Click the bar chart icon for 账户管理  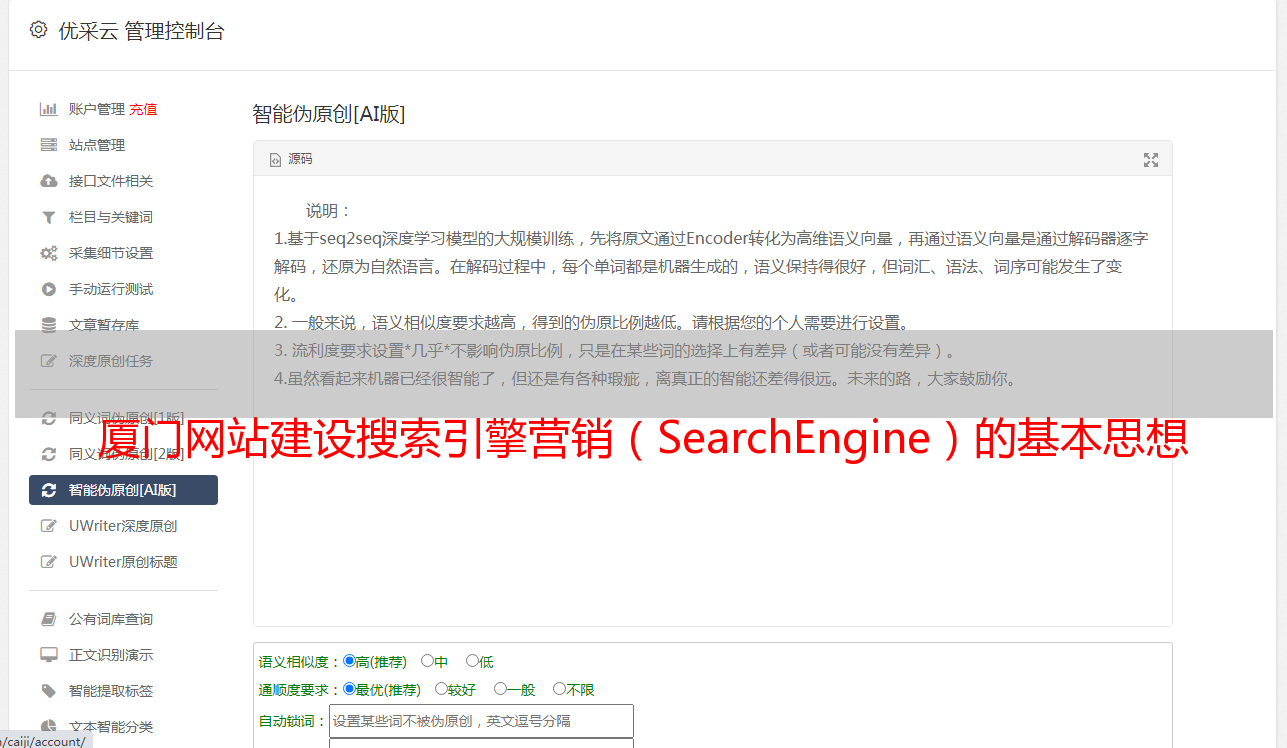point(48,109)
